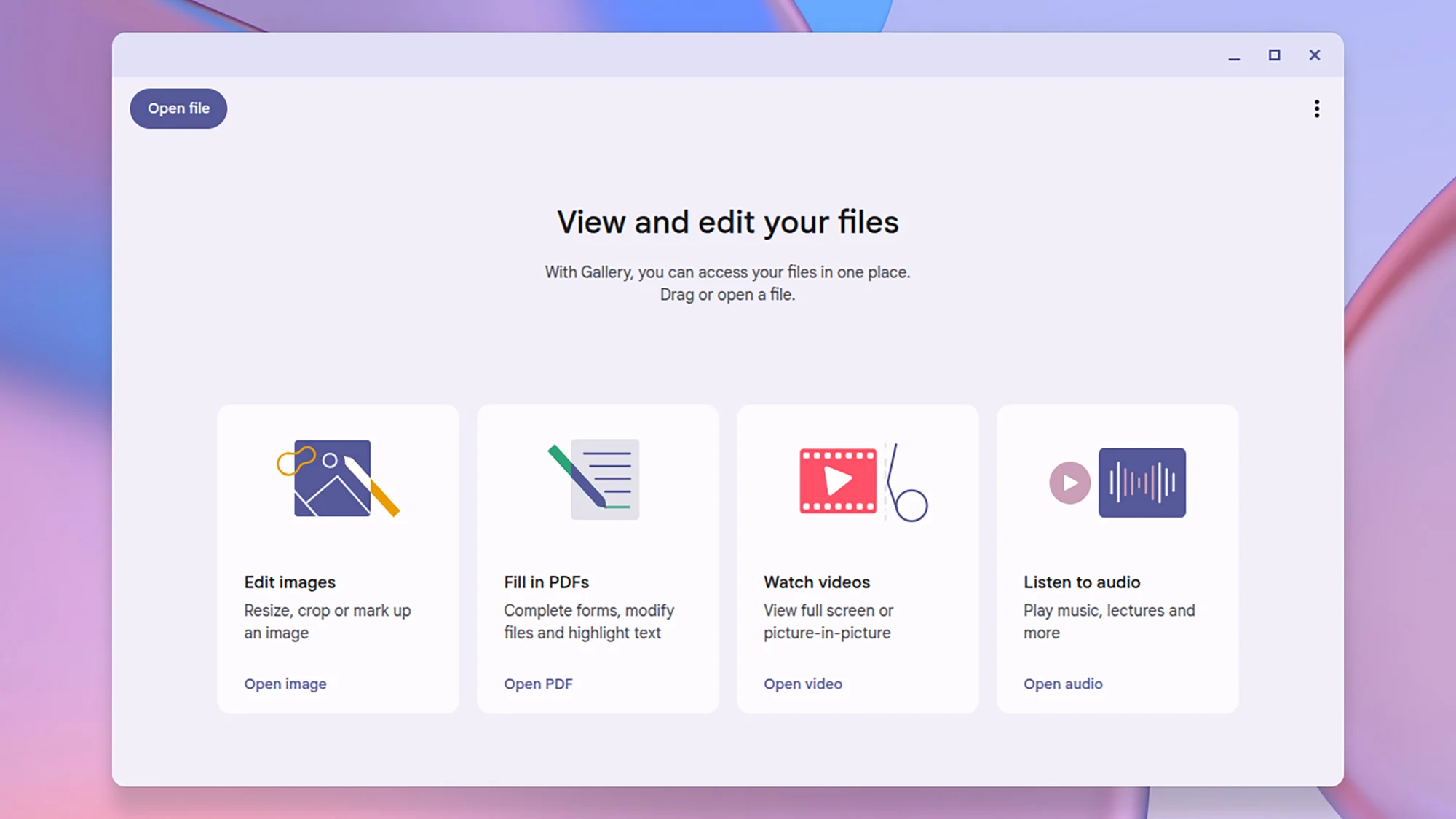Click the Edit images illustration icon
Screen dimensions: 1456x819
click(338, 478)
